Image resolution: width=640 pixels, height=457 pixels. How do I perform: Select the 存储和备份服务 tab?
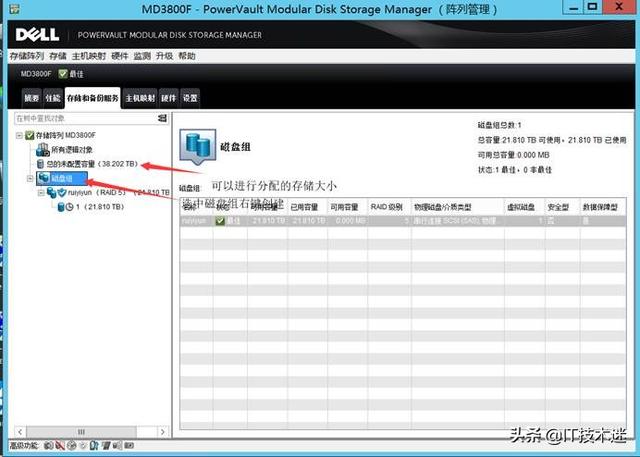(93, 98)
